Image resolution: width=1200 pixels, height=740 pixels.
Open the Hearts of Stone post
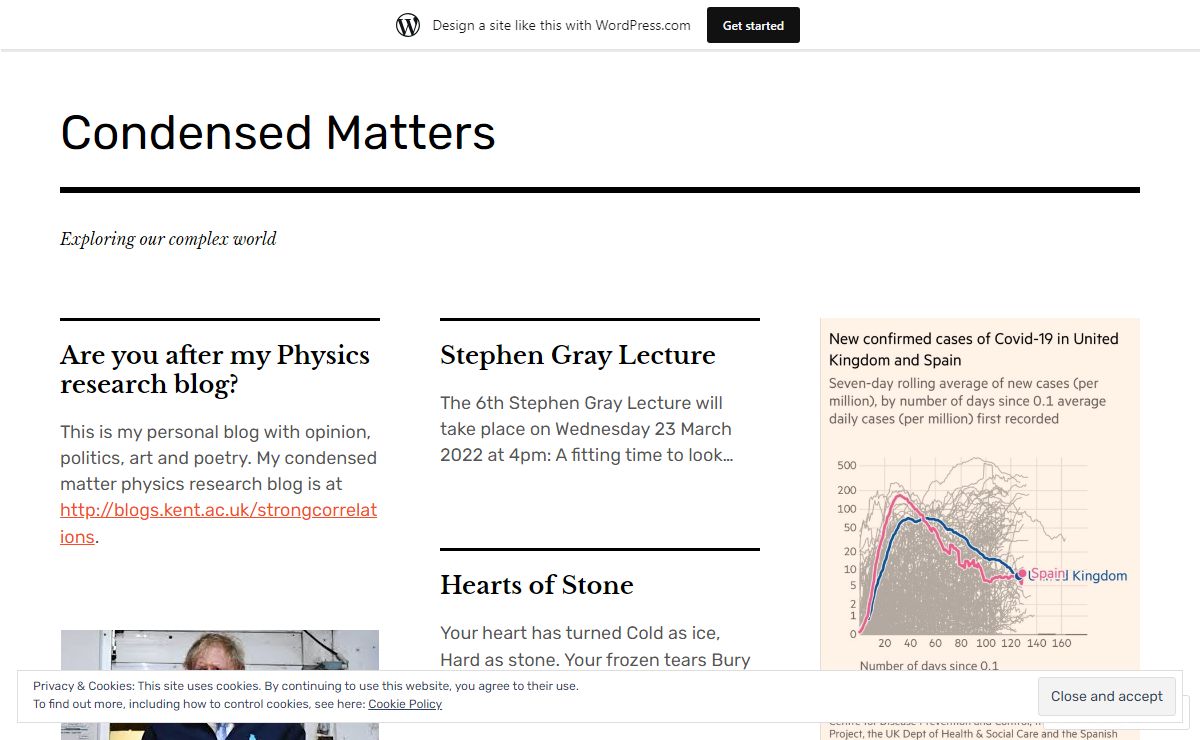(536, 585)
